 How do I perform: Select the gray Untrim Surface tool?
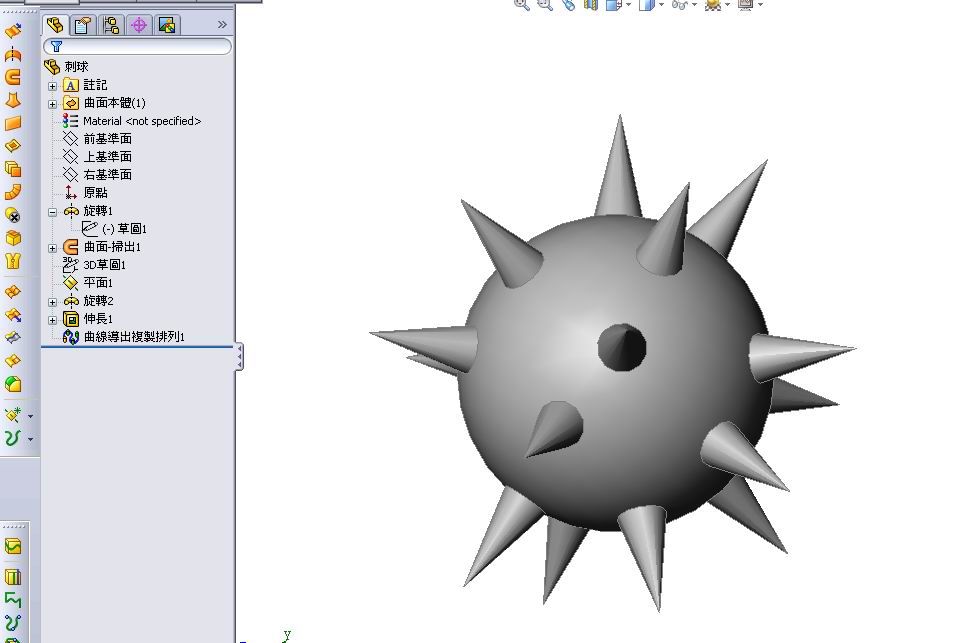[13, 338]
